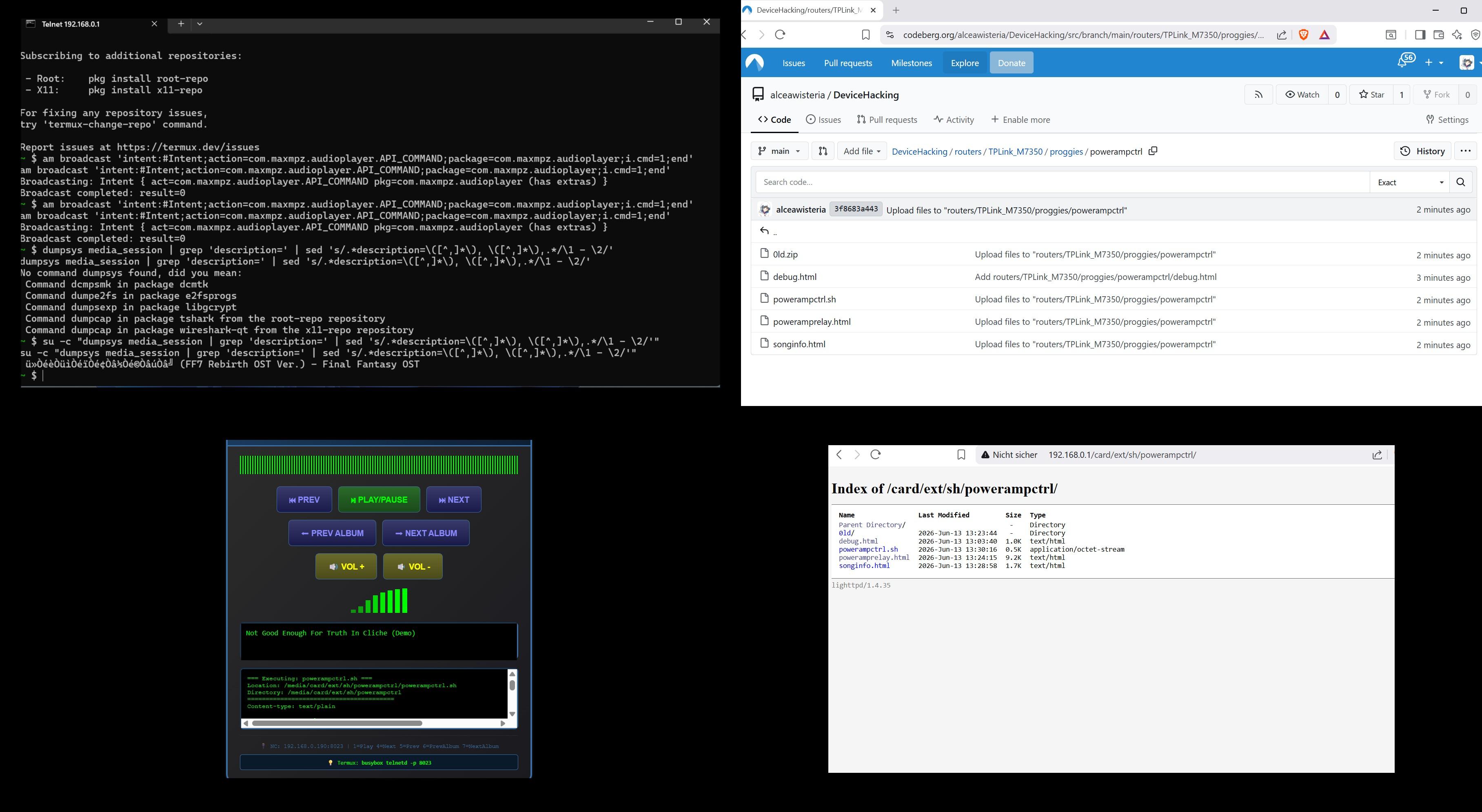This screenshot has width=1482, height=812.
Task: Open the Codeberg logo home link
Action: 754,63
